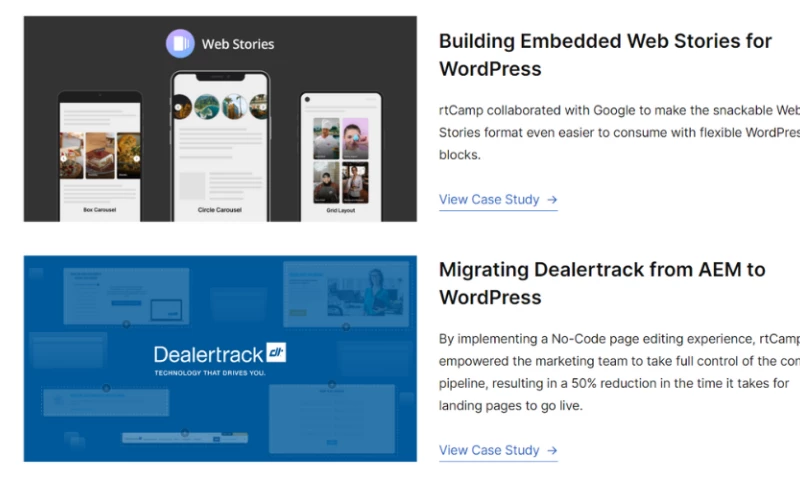Open View Case Study for Embedded Web Stories
The image size is (800, 480).
pyautogui.click(x=489, y=200)
